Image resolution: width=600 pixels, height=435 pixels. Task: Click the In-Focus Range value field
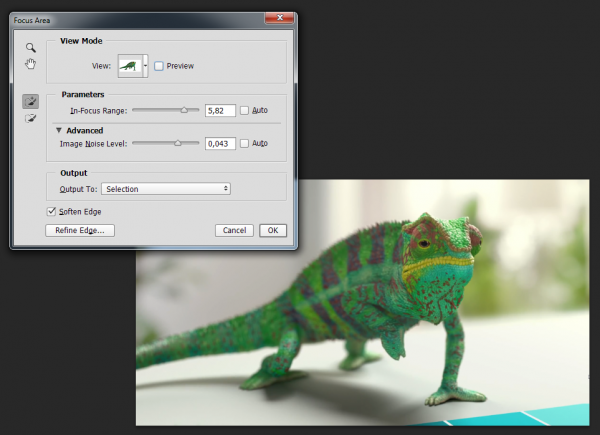(x=219, y=110)
